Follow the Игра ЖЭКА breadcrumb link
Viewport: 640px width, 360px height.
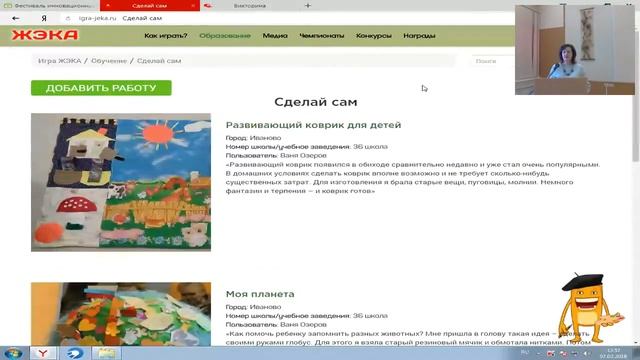pyautogui.click(x=60, y=61)
